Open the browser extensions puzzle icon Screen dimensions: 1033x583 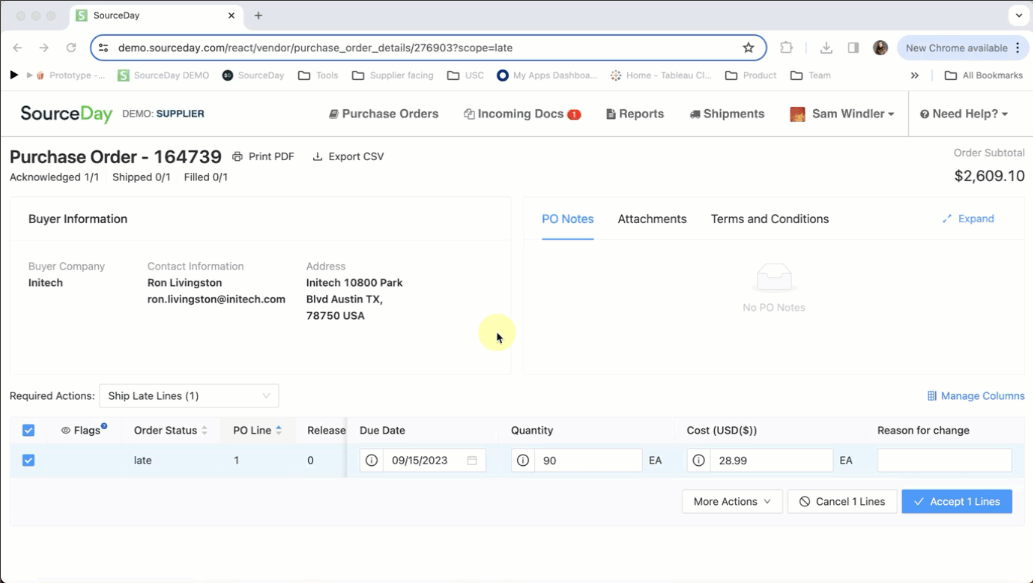pyautogui.click(x=787, y=47)
